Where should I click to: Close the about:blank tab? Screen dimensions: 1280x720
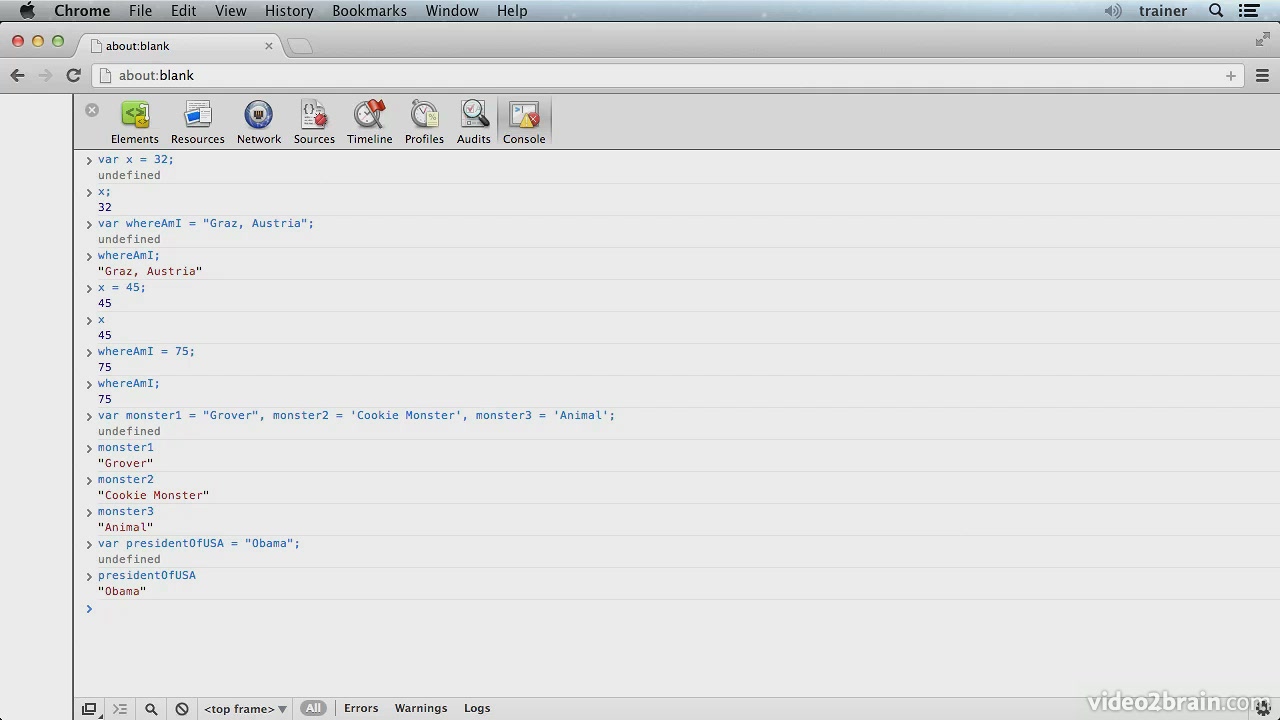269,46
